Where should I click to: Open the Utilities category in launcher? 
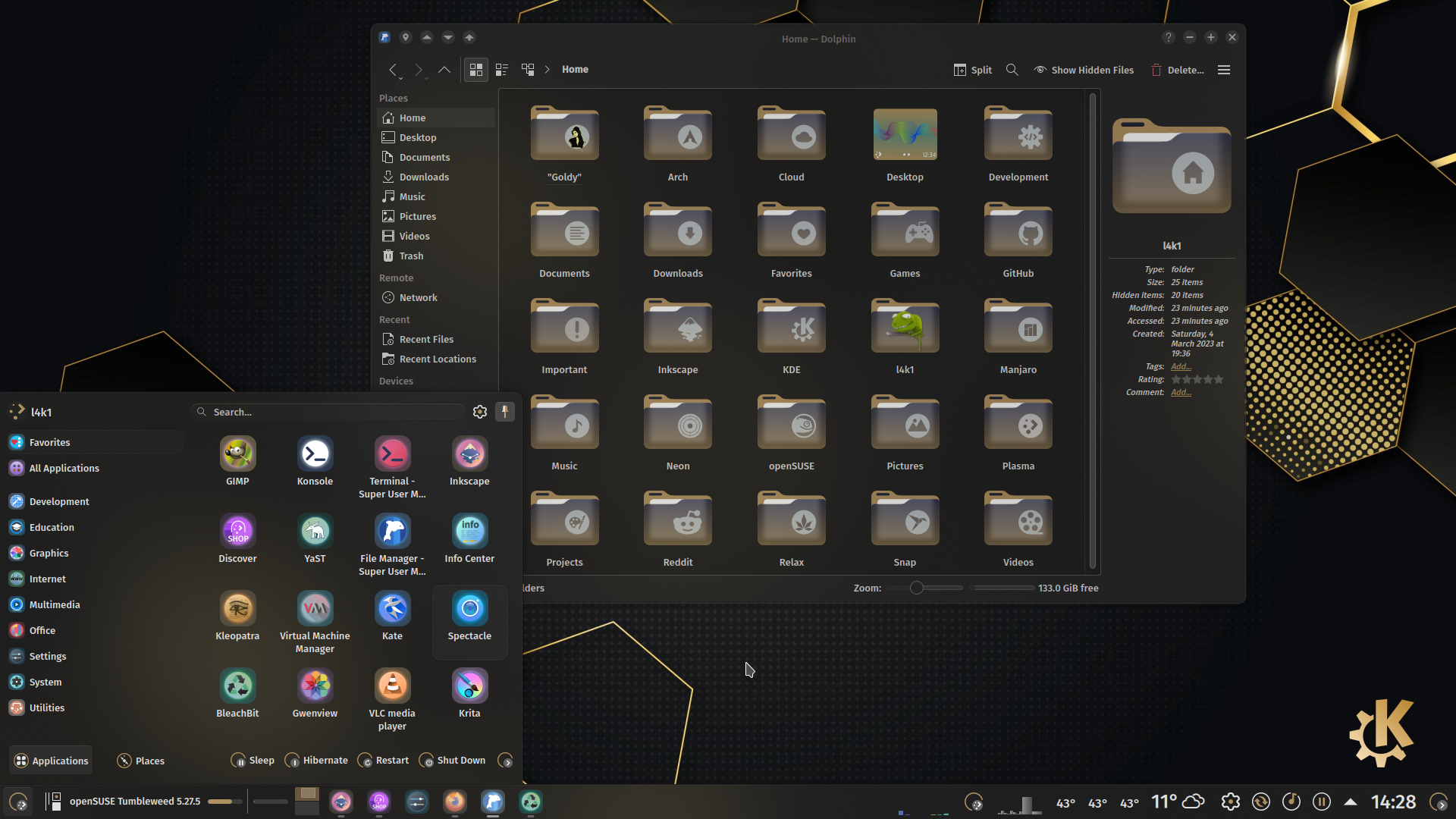tap(95, 708)
